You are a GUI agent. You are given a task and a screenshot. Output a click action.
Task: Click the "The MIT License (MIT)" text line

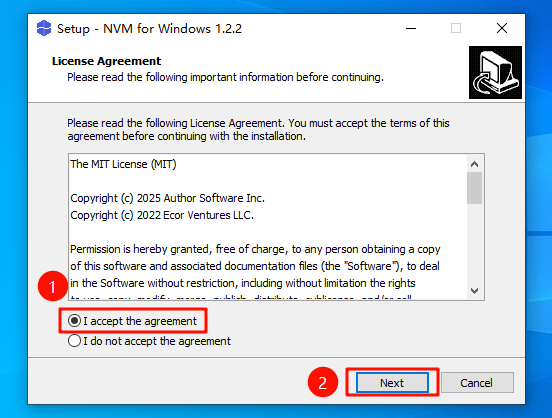[123, 164]
